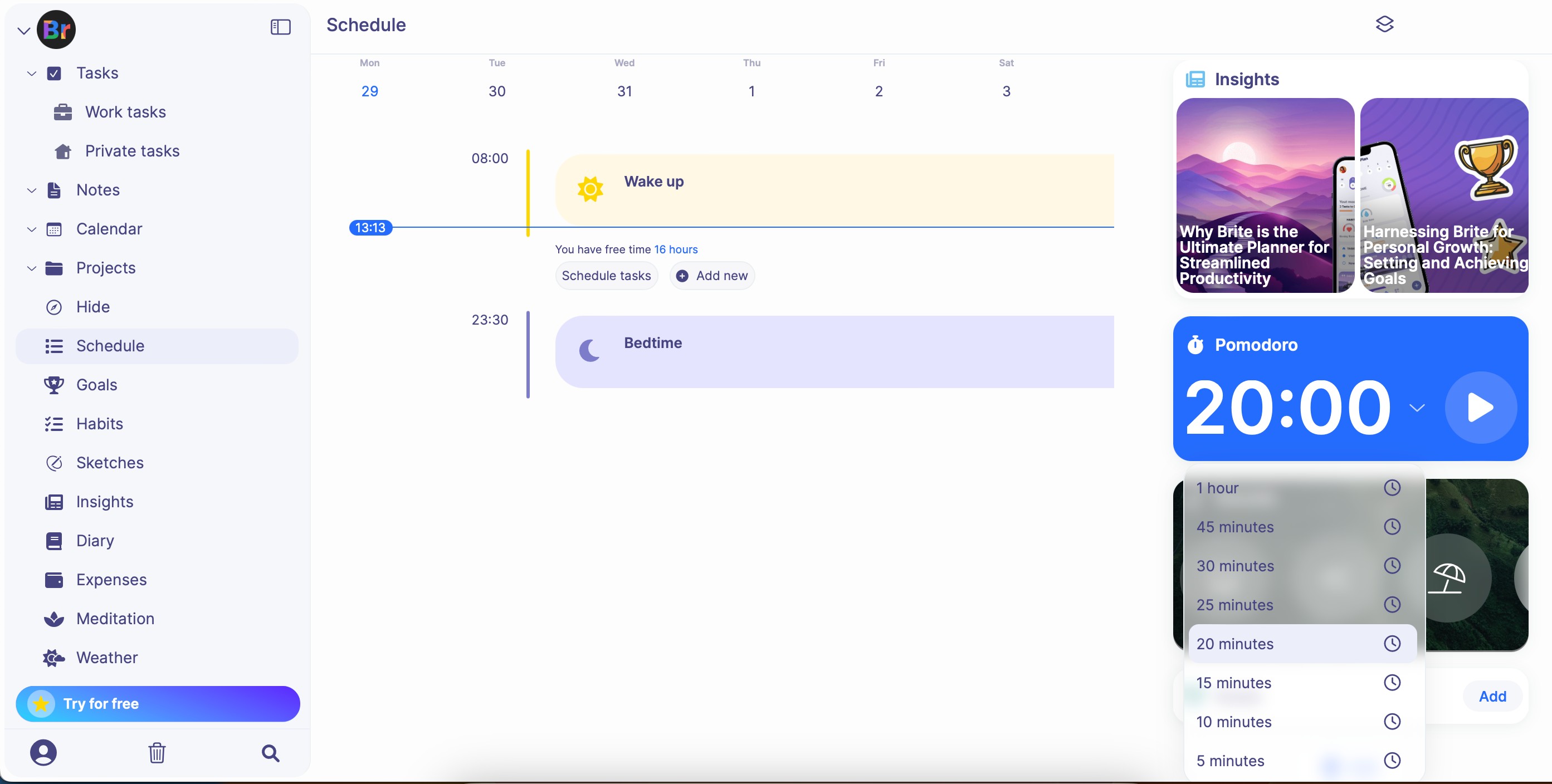This screenshot has height=784, width=1552.
Task: Click the Hide compass icon
Action: pyautogui.click(x=53, y=307)
